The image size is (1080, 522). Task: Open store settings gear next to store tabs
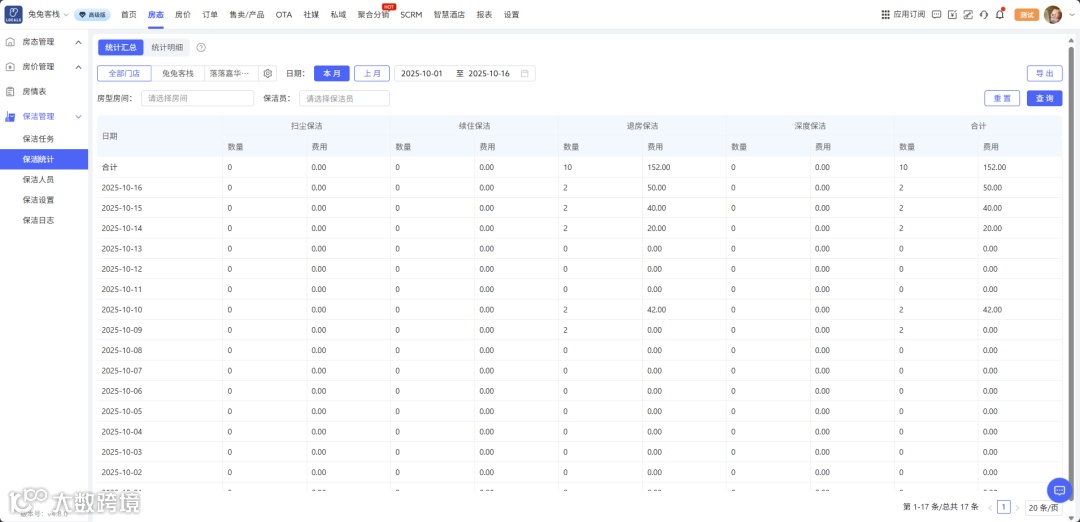[268, 73]
